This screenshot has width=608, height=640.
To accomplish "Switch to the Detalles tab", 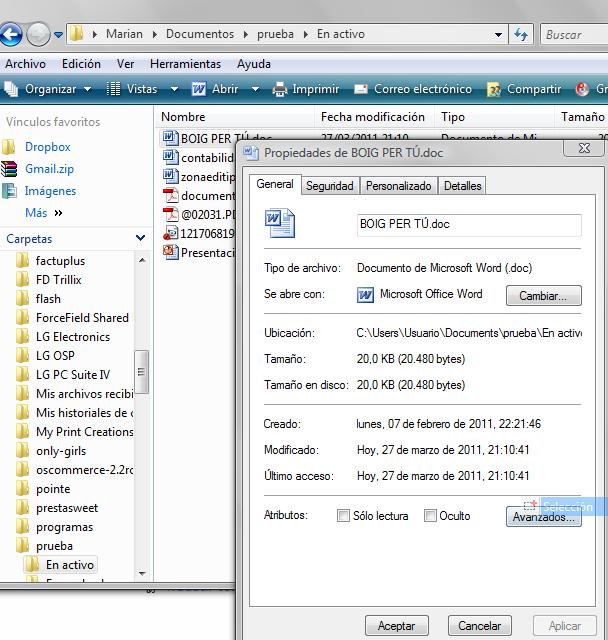I will (462, 186).
